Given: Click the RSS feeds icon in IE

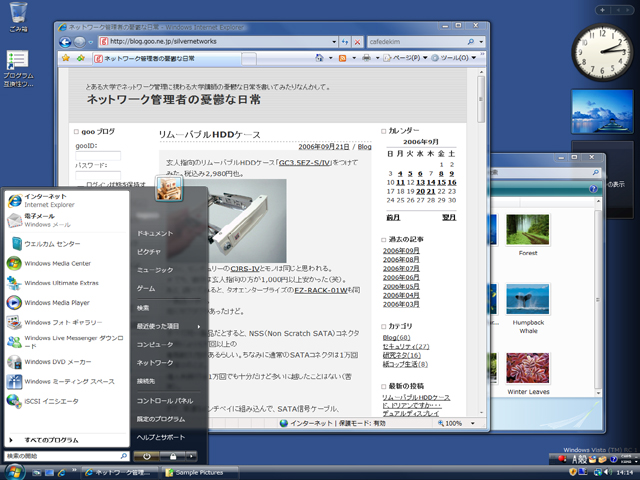Looking at the screenshot, I should 342,58.
